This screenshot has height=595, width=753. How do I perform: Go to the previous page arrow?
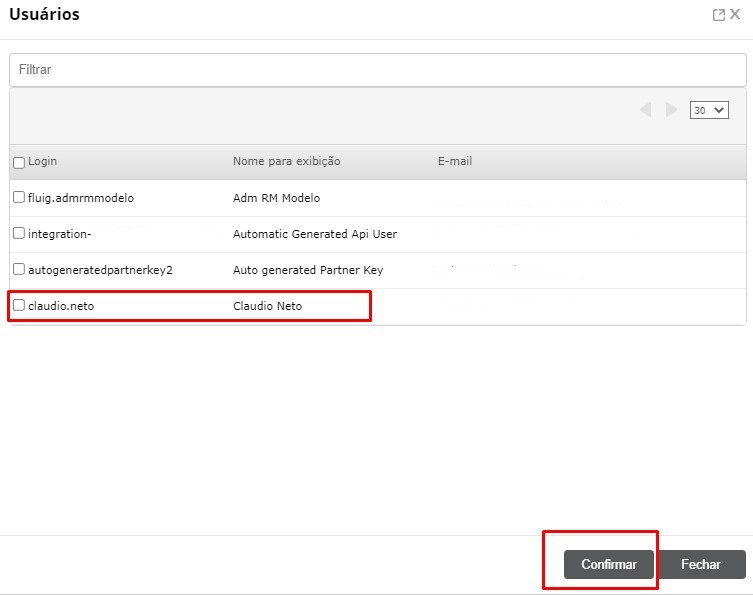[x=645, y=110]
